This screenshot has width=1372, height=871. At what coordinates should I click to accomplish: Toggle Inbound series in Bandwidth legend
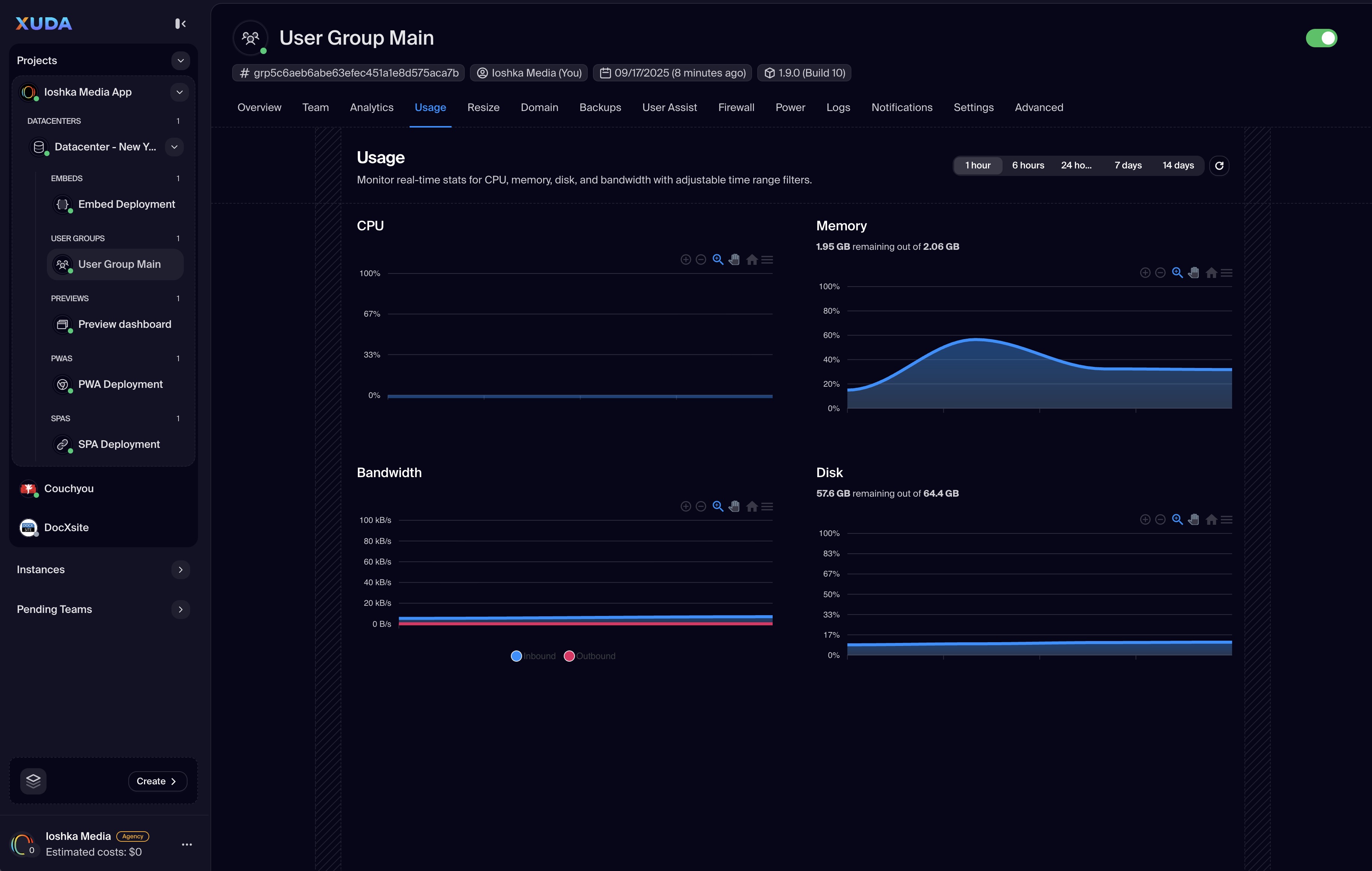[533, 656]
